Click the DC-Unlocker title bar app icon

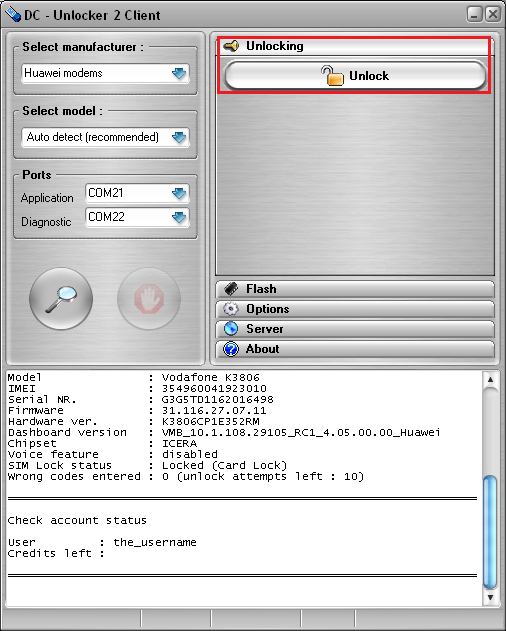[x=13, y=15]
